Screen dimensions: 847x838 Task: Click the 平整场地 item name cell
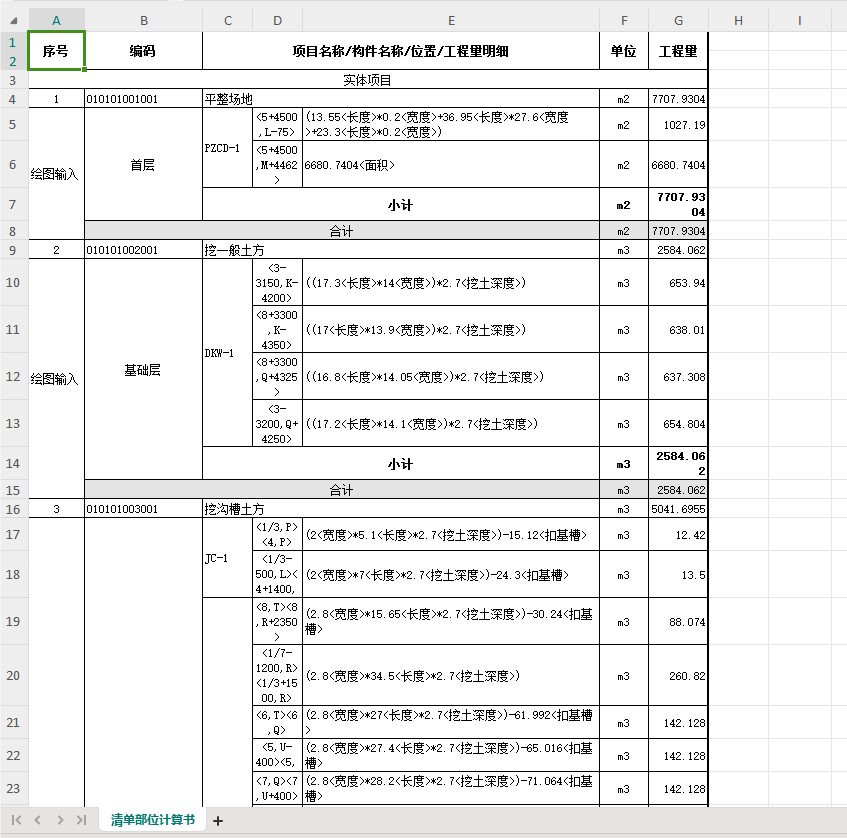tap(401, 99)
